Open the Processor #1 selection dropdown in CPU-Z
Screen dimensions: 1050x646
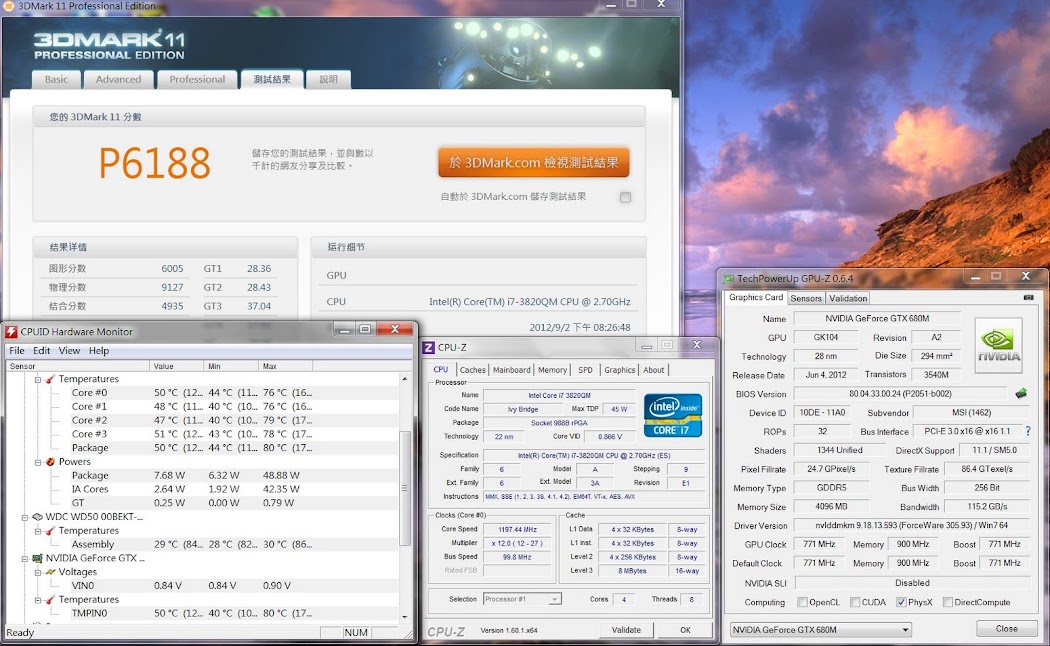click(x=522, y=599)
